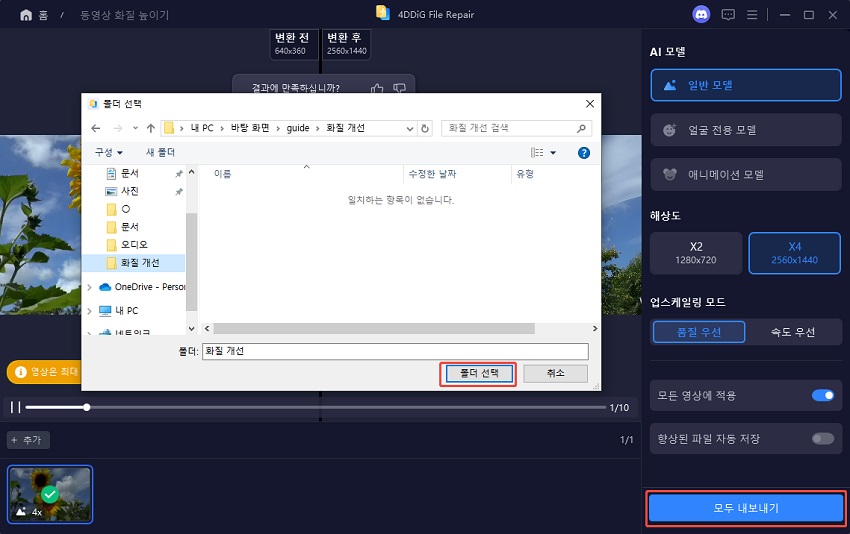
Task: Refresh the folder address bar
Action: (425, 128)
